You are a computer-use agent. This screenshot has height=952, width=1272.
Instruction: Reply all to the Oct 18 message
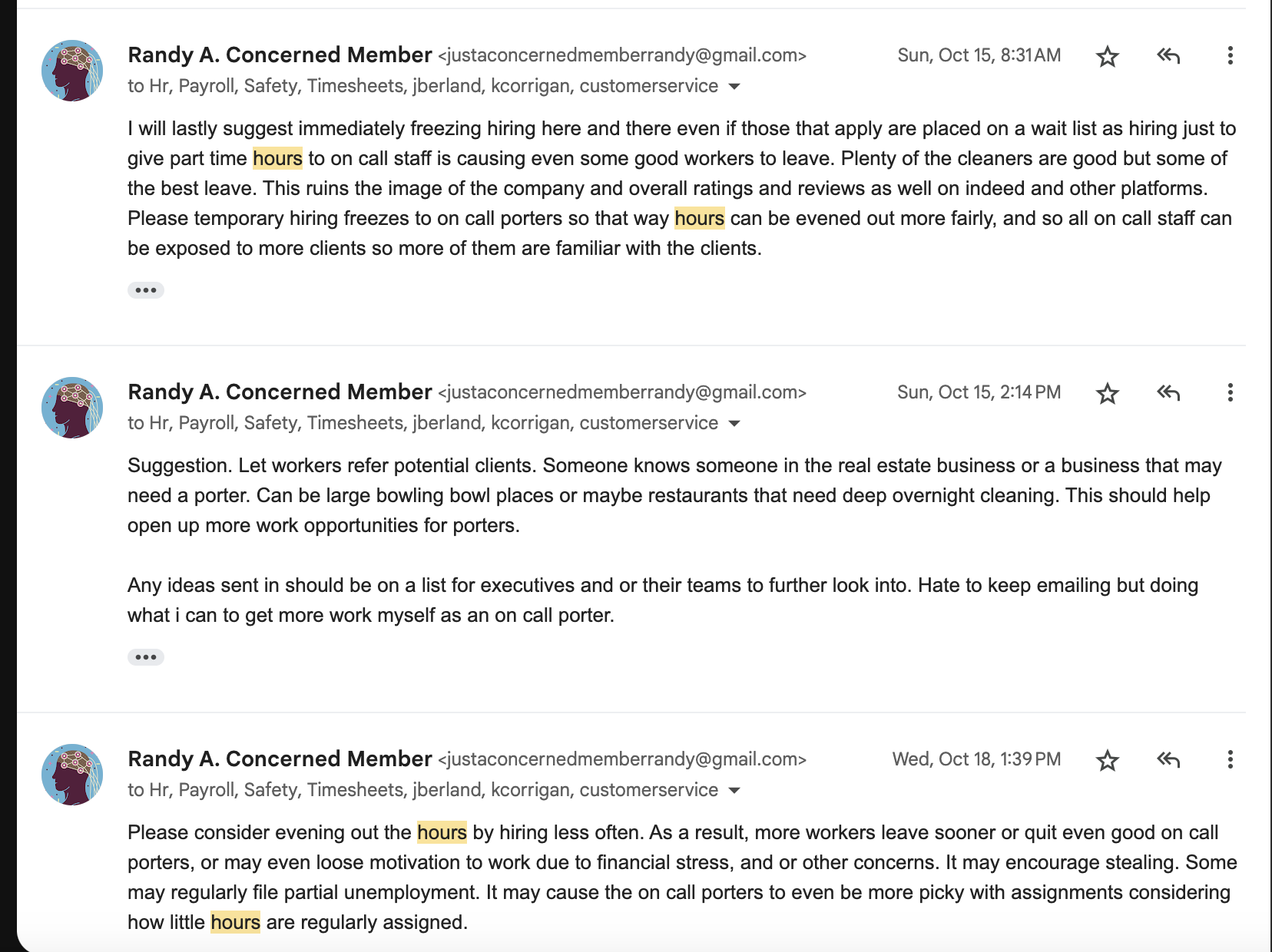pyautogui.click(x=1168, y=760)
